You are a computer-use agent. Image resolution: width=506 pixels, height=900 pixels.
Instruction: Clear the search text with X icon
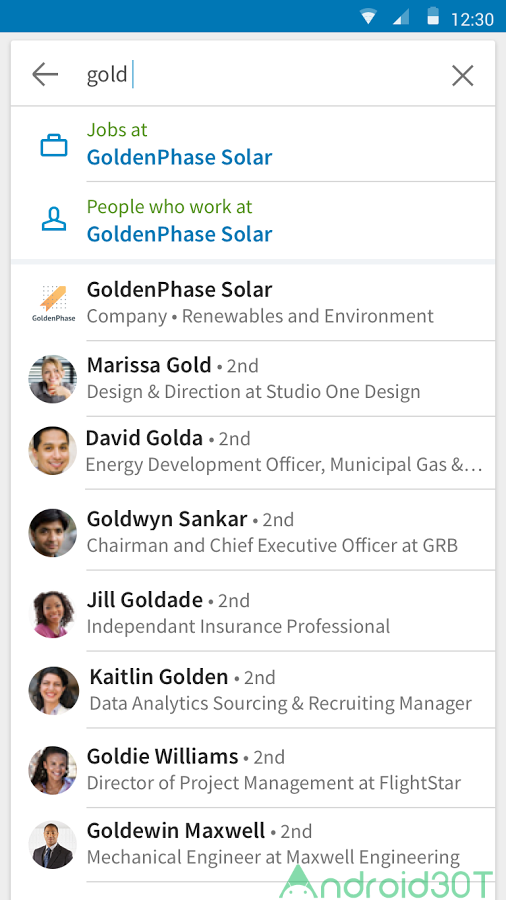pos(462,75)
